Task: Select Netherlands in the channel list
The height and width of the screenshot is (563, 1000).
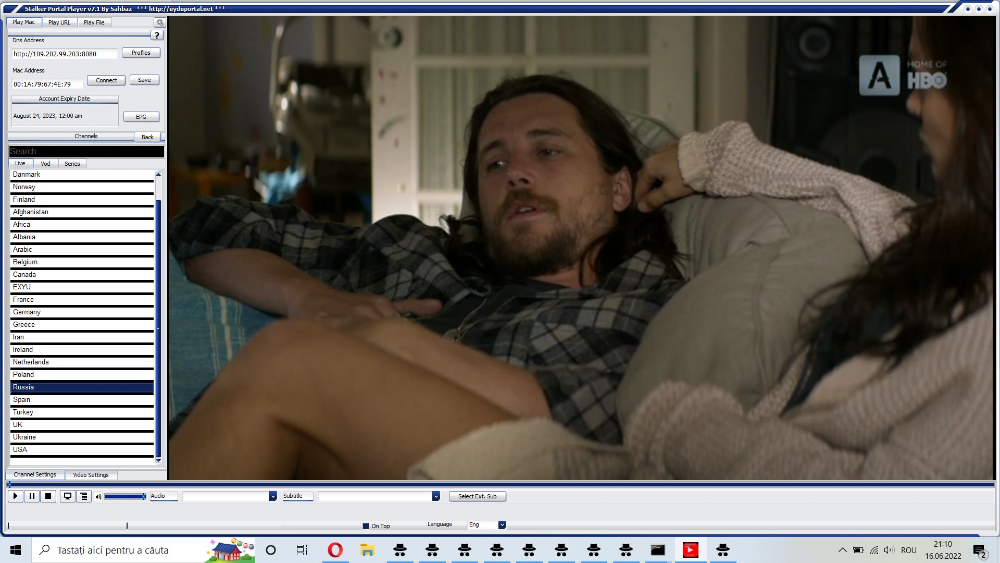Action: [x=82, y=362]
